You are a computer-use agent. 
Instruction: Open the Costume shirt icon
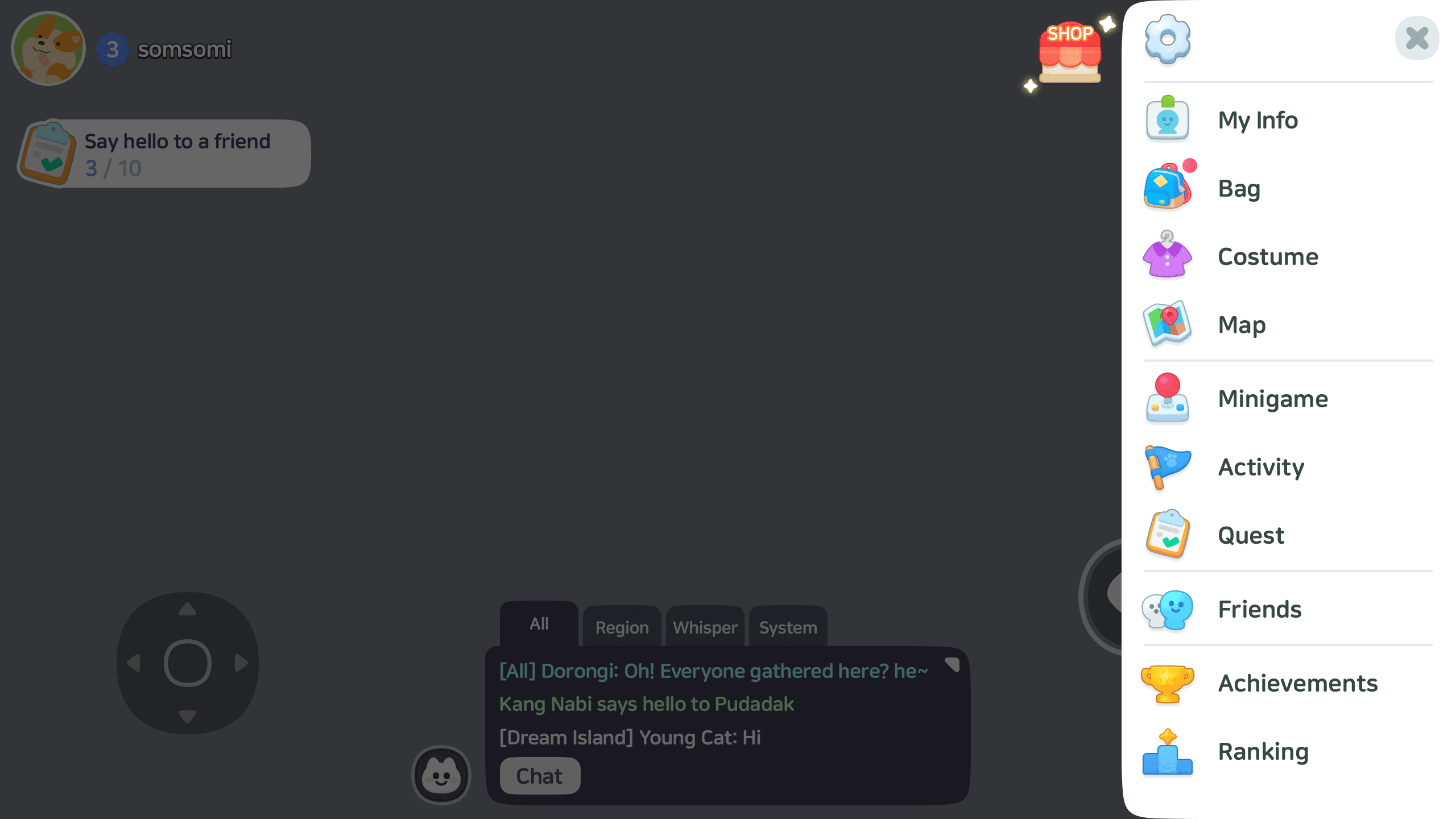coord(1167,255)
